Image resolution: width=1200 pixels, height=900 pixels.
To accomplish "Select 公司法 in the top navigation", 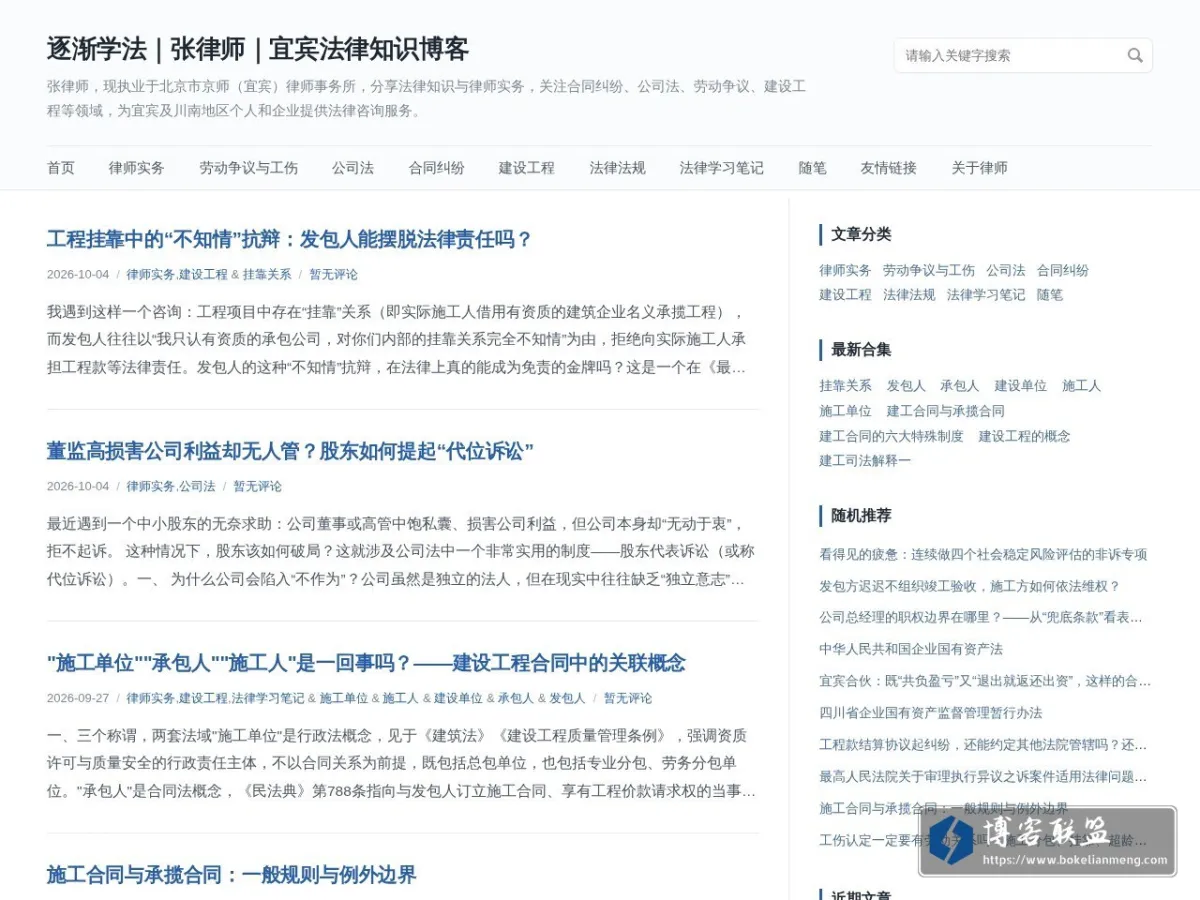I will [353, 168].
